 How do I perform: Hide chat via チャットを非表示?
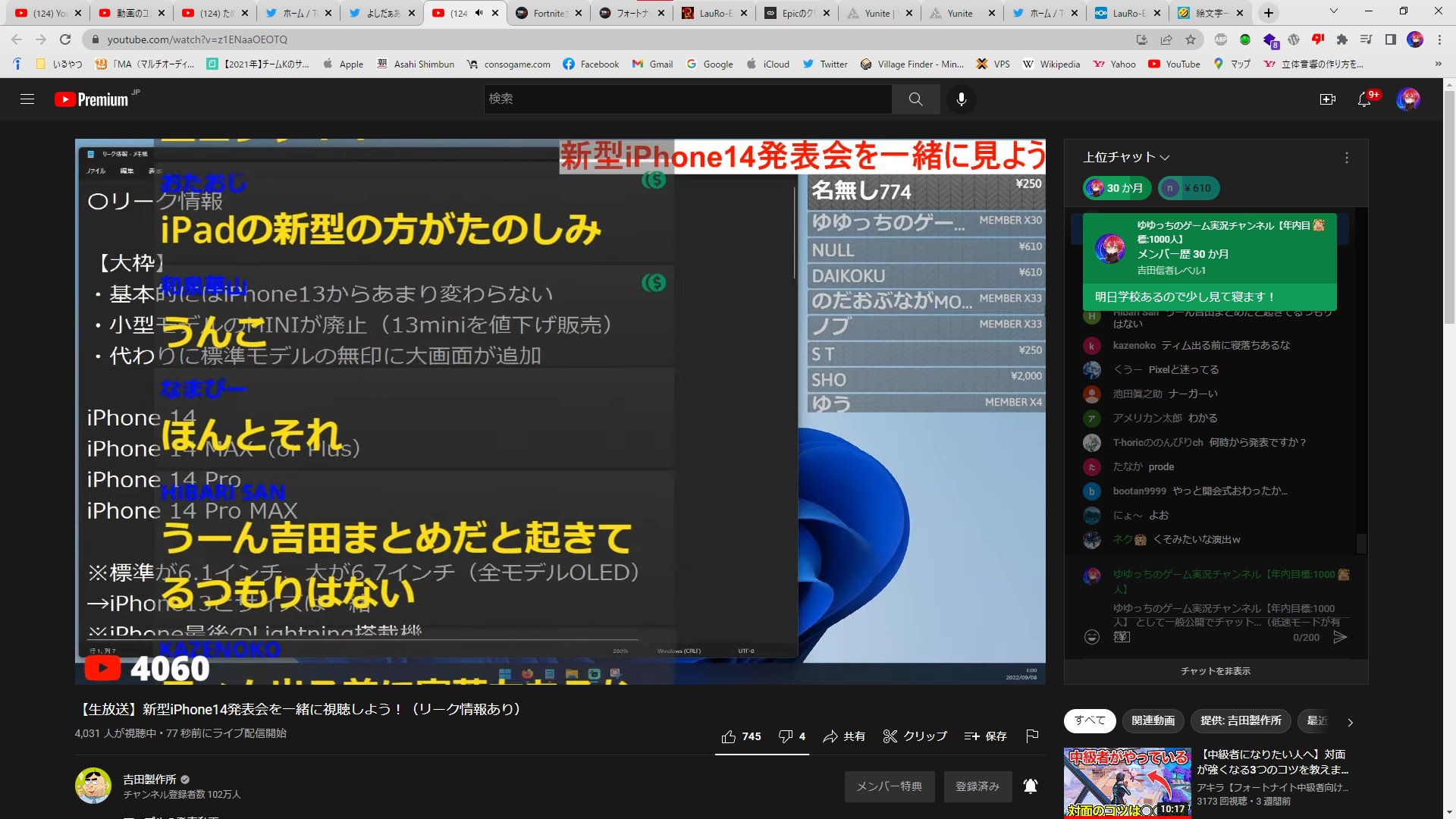tap(1215, 671)
